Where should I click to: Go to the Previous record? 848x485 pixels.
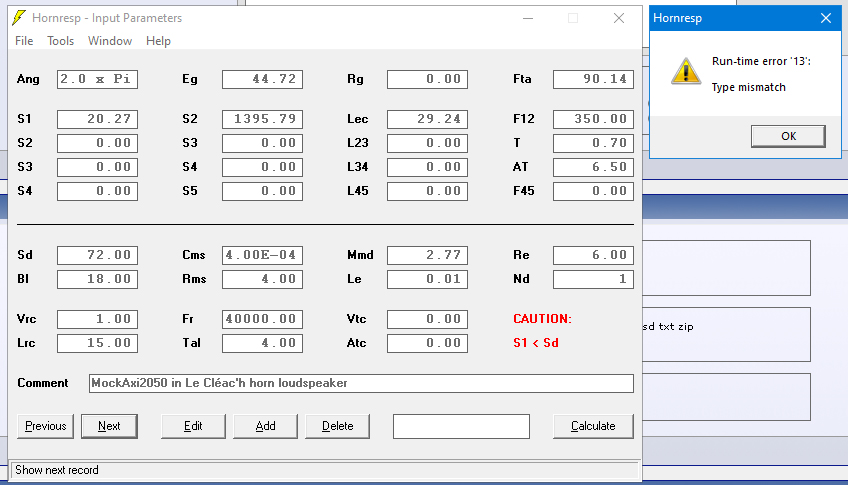point(45,426)
